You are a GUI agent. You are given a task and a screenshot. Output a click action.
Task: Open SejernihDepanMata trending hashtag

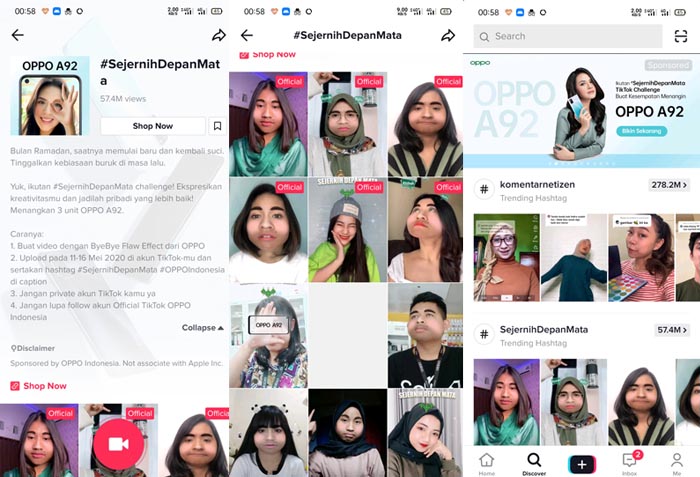point(544,330)
